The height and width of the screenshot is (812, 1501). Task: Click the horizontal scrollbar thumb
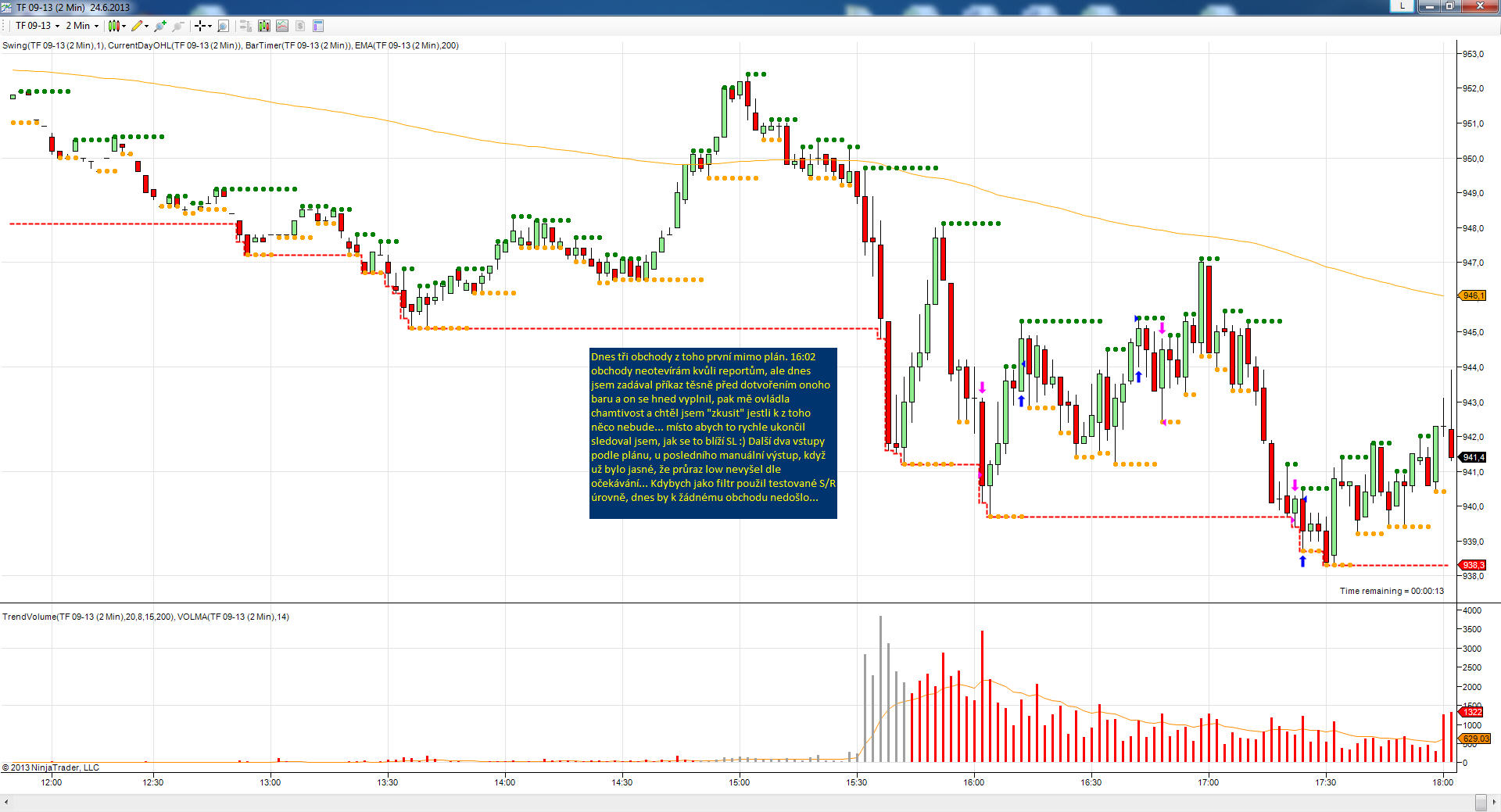pyautogui.click(x=1481, y=802)
